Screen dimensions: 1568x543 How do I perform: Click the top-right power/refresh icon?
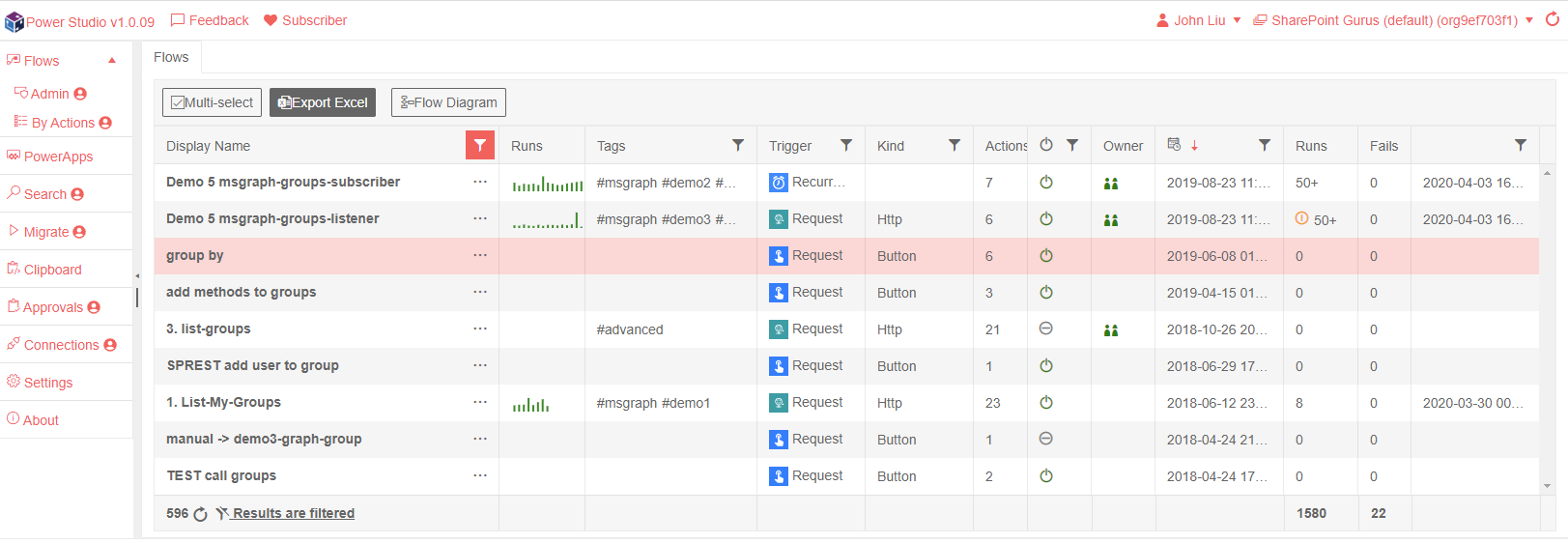pos(1552,19)
